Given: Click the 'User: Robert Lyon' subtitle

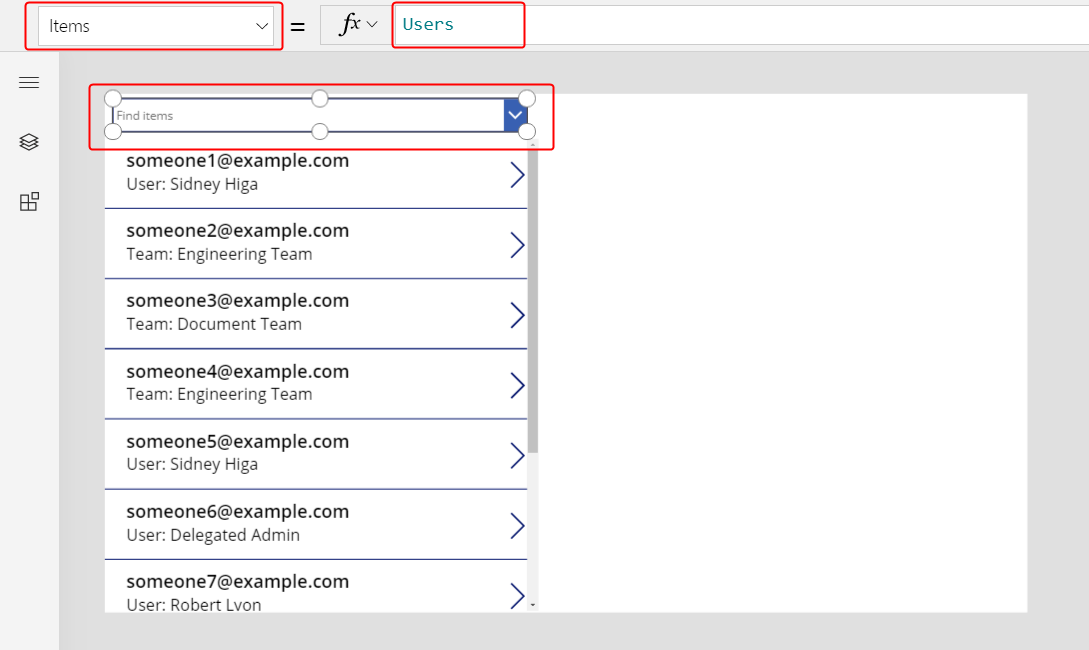Looking at the screenshot, I should (x=194, y=605).
